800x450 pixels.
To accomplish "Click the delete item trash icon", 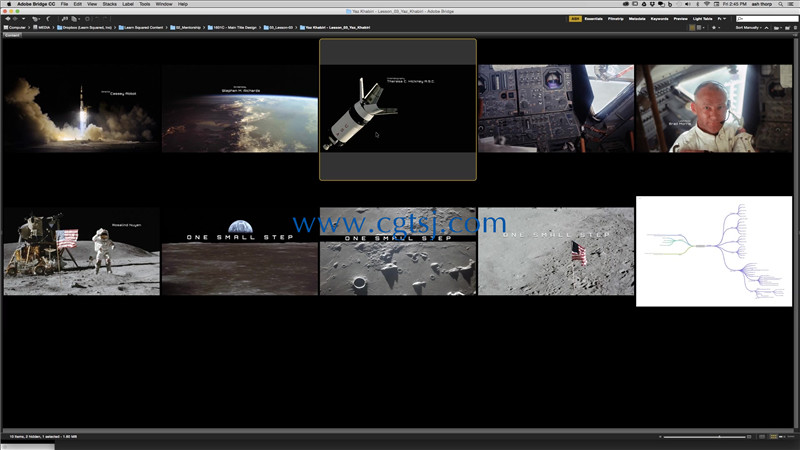I will coord(795,28).
